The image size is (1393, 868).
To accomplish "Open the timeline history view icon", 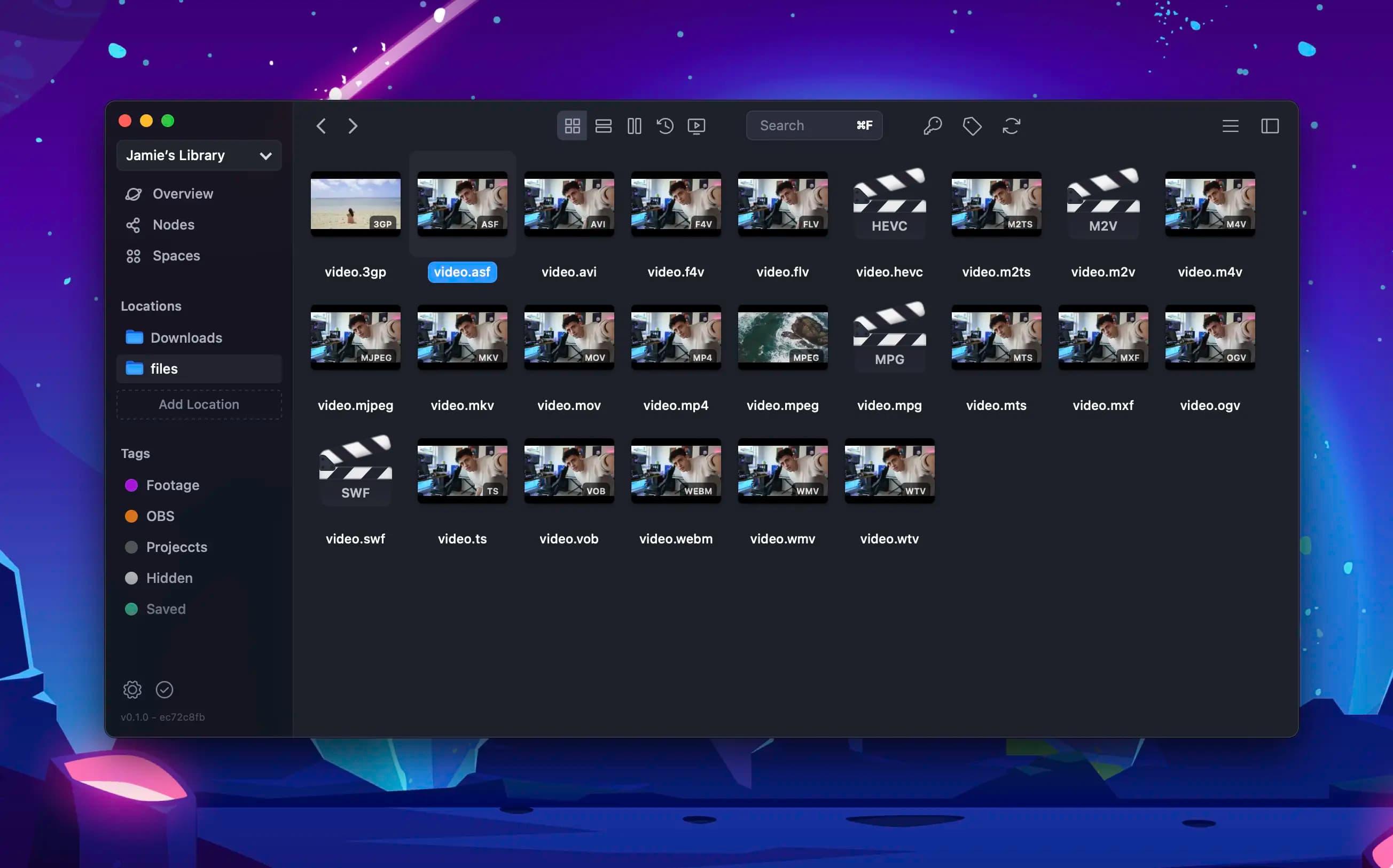I will point(665,126).
